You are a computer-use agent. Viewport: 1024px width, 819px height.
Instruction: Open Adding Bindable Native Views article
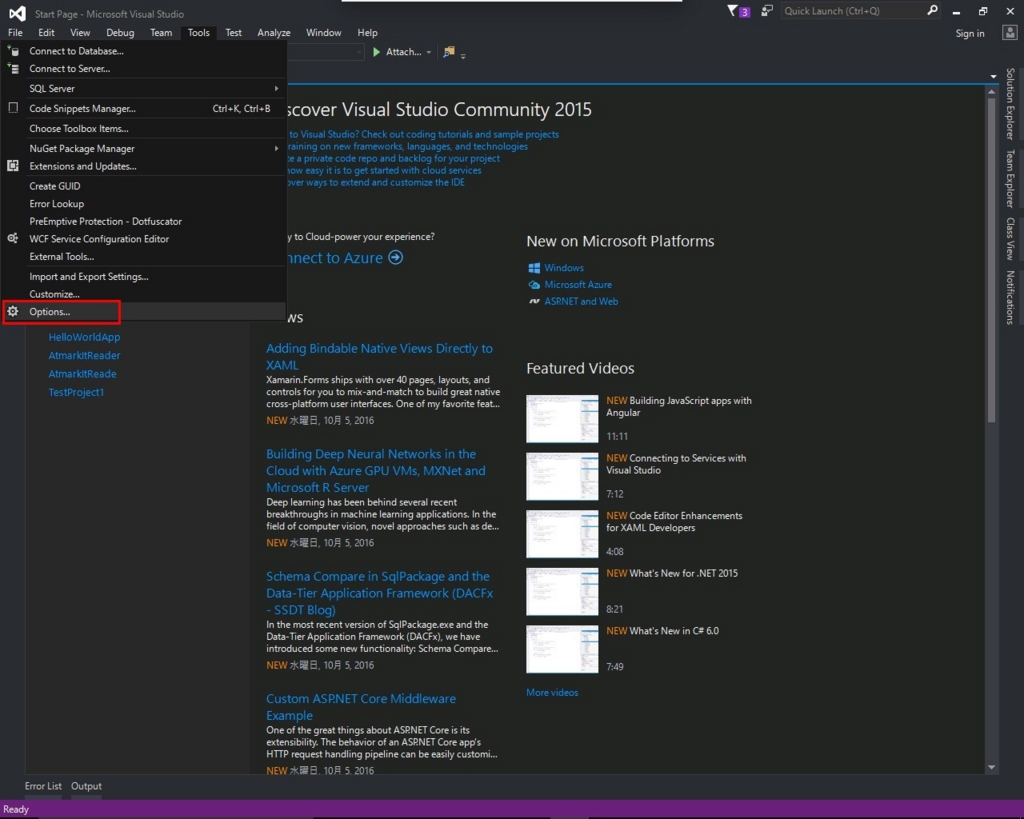pyautogui.click(x=379, y=357)
